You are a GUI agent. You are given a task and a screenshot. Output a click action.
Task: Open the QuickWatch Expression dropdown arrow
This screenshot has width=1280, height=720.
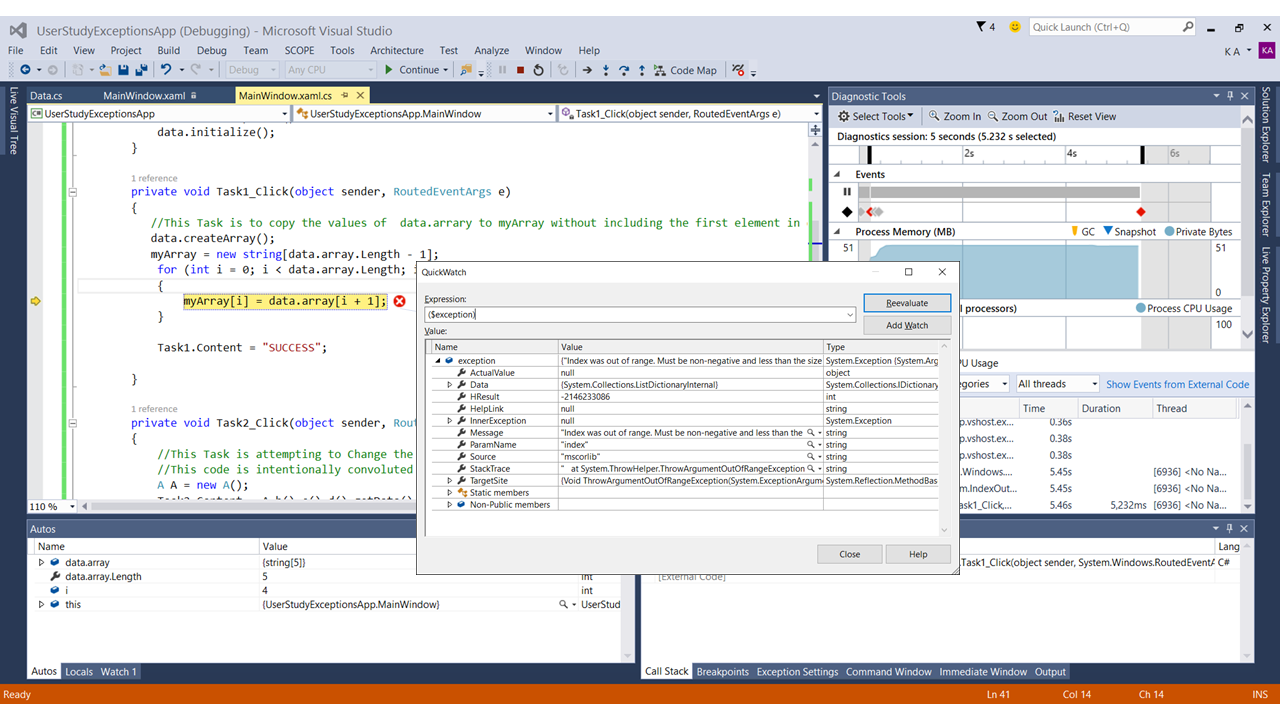tap(850, 314)
